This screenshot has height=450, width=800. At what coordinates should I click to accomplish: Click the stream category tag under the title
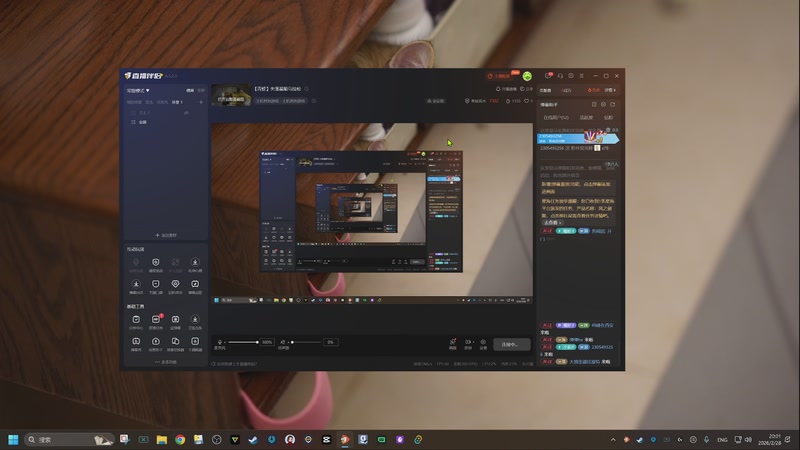[281, 101]
